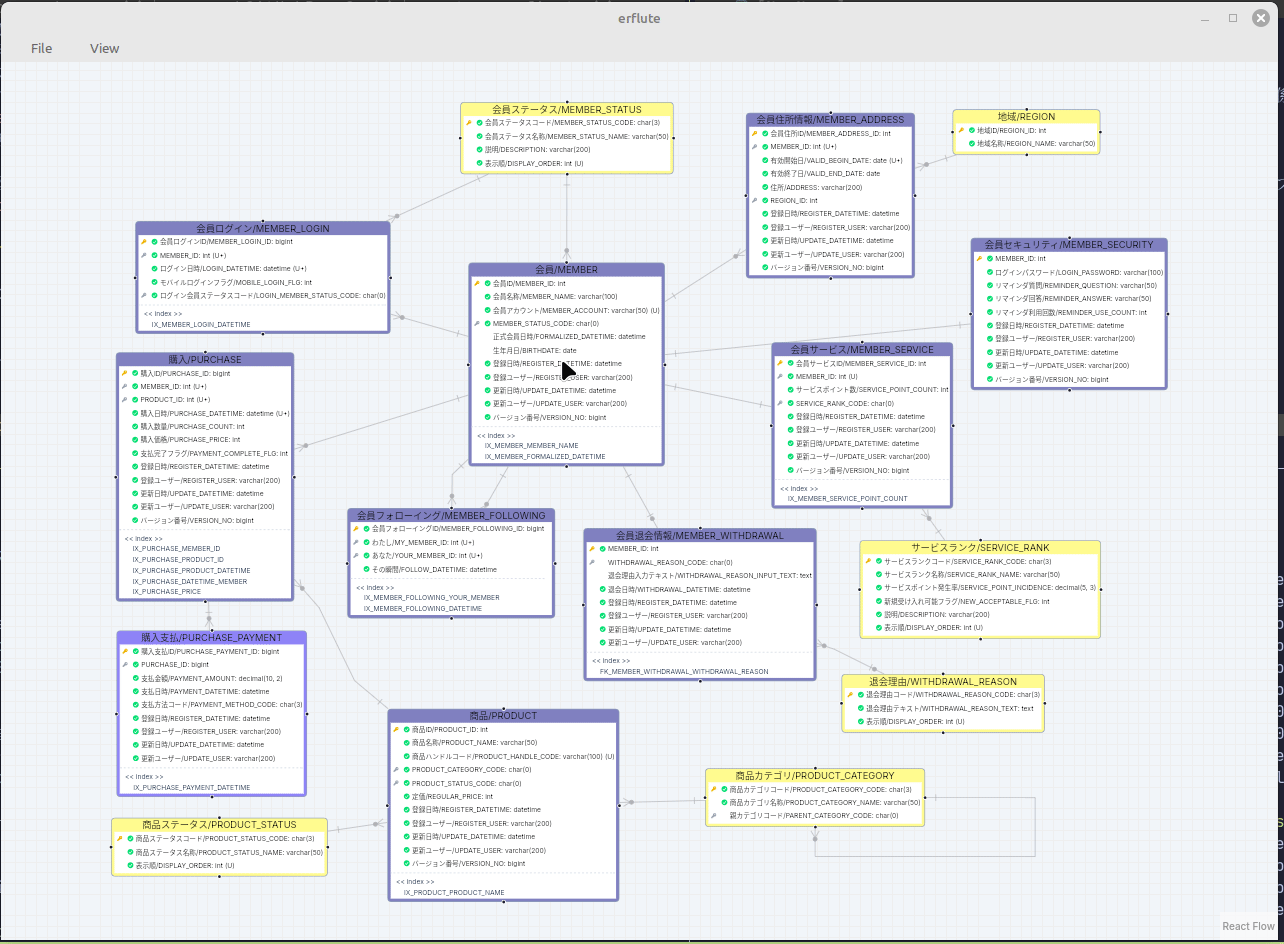
Task: Click the IX_PRODUCT_PRODUCT_NAME index entry
Action: click(454, 891)
